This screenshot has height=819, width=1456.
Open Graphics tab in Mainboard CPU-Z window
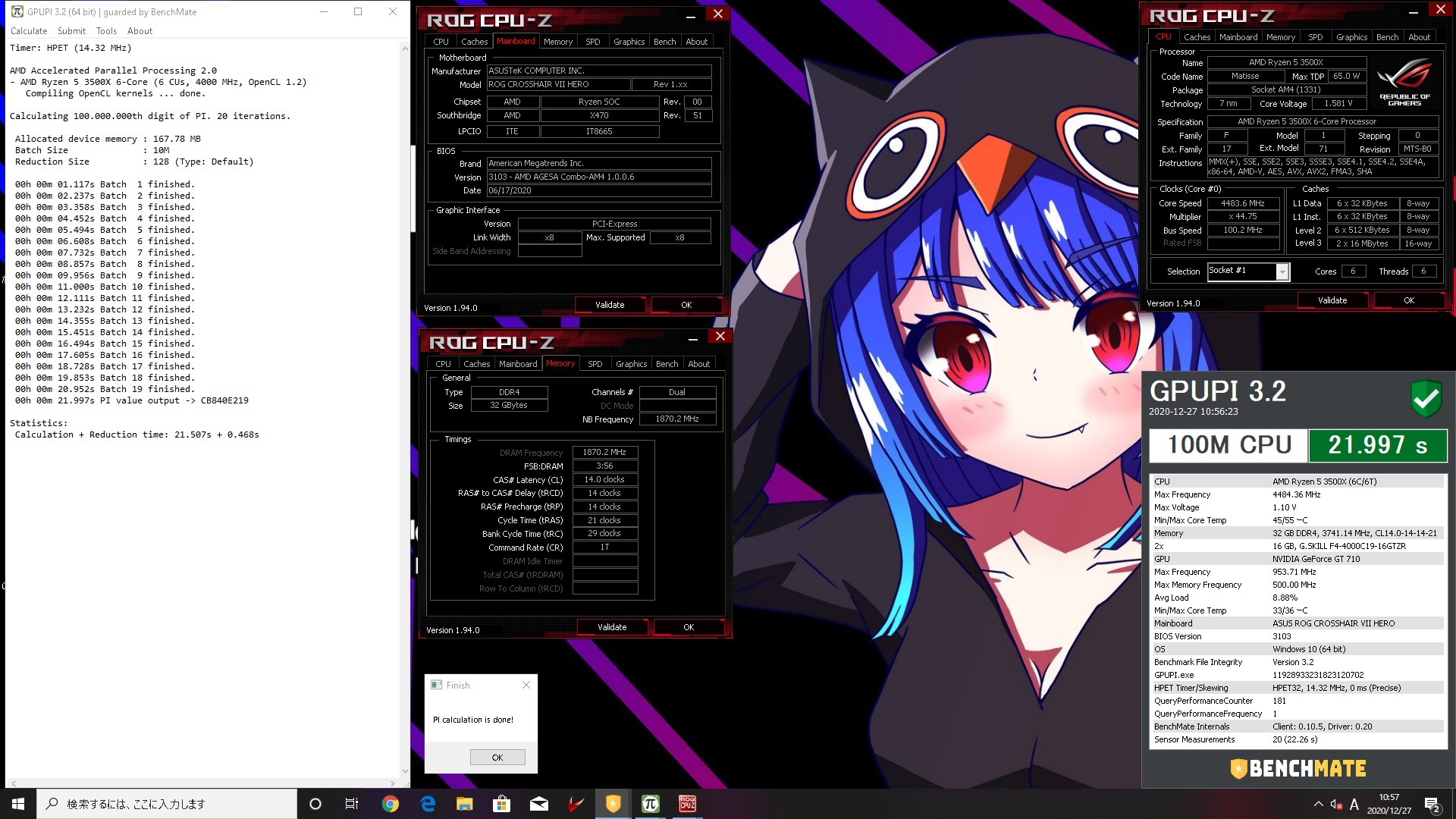(629, 42)
